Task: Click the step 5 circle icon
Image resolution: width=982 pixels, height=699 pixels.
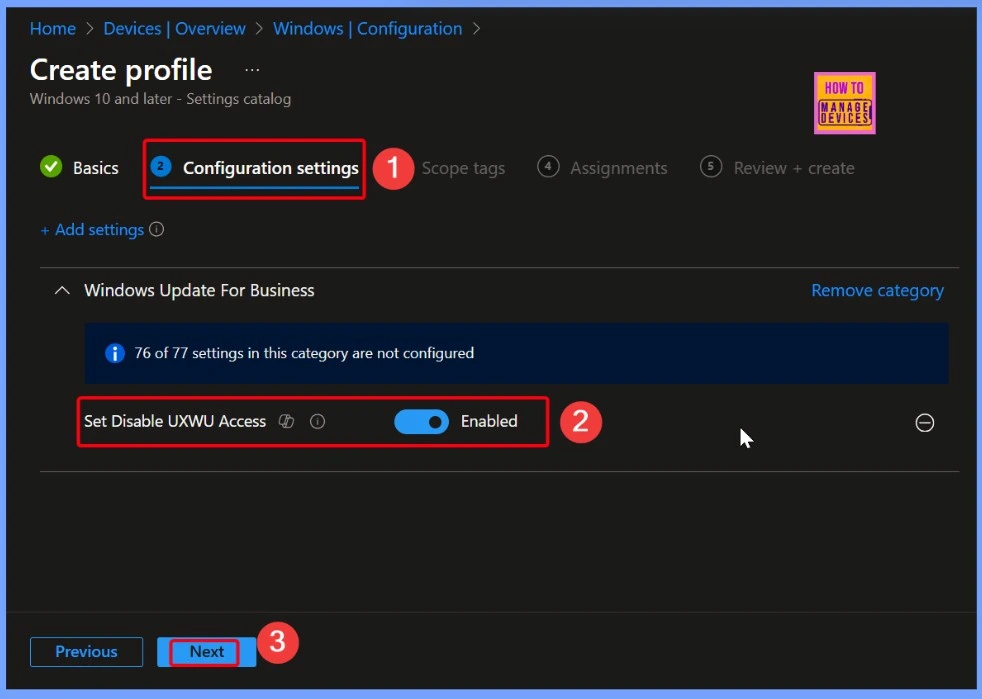Action: pos(711,167)
